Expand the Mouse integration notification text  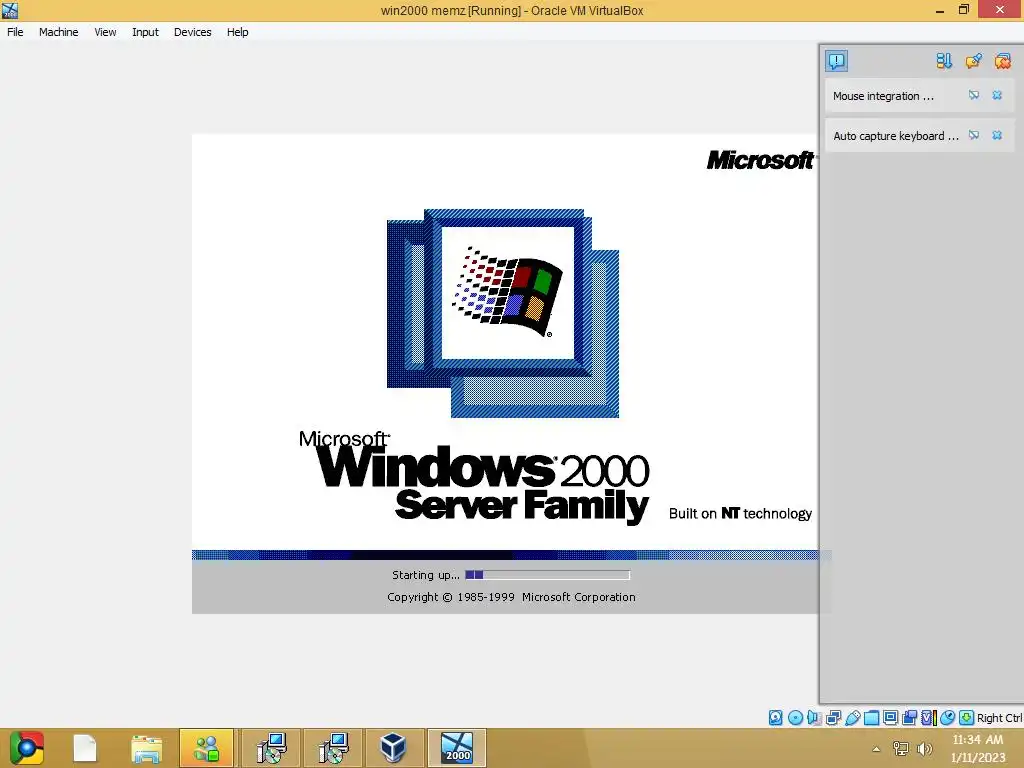883,96
